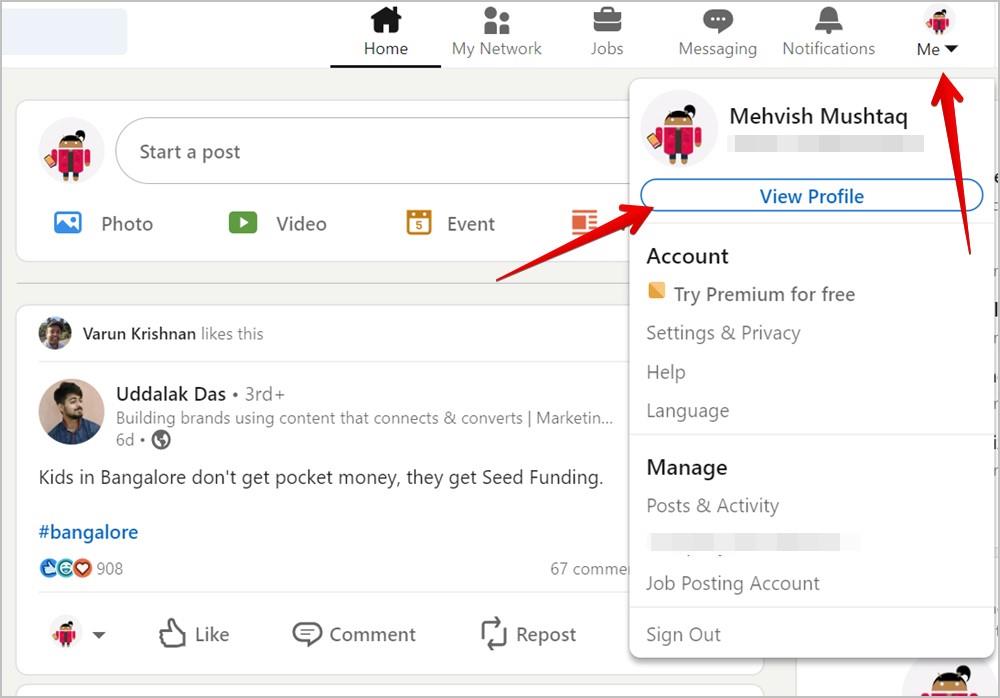Click the Event calendar icon
Image resolution: width=1000 pixels, height=698 pixels.
tap(419, 223)
